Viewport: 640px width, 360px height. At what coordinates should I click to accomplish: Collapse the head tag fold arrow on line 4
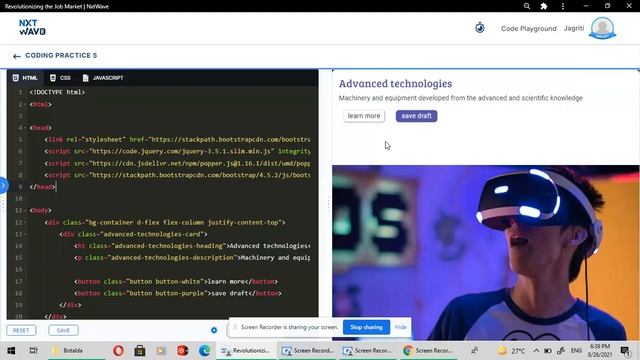25,128
